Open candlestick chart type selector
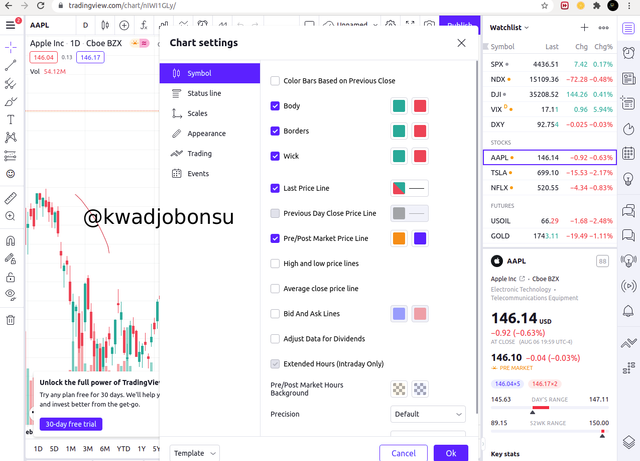 click(105, 25)
